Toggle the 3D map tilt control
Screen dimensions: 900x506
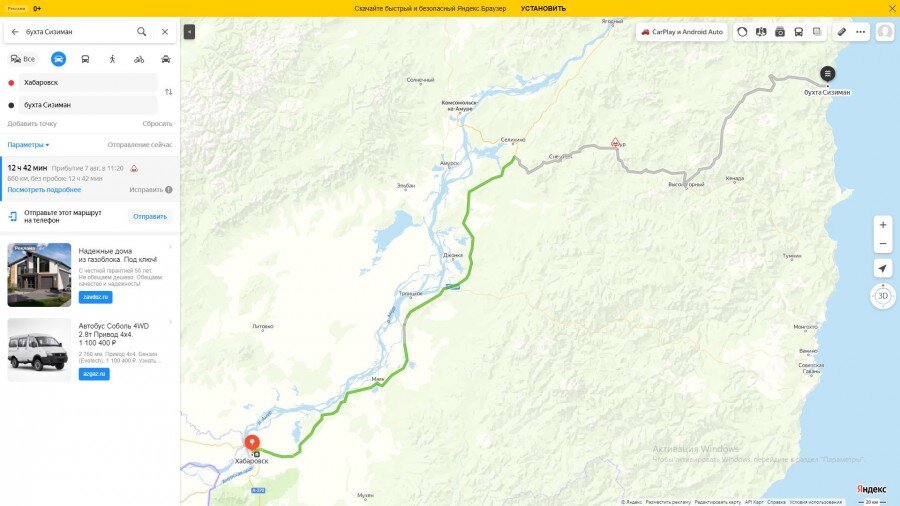[883, 296]
